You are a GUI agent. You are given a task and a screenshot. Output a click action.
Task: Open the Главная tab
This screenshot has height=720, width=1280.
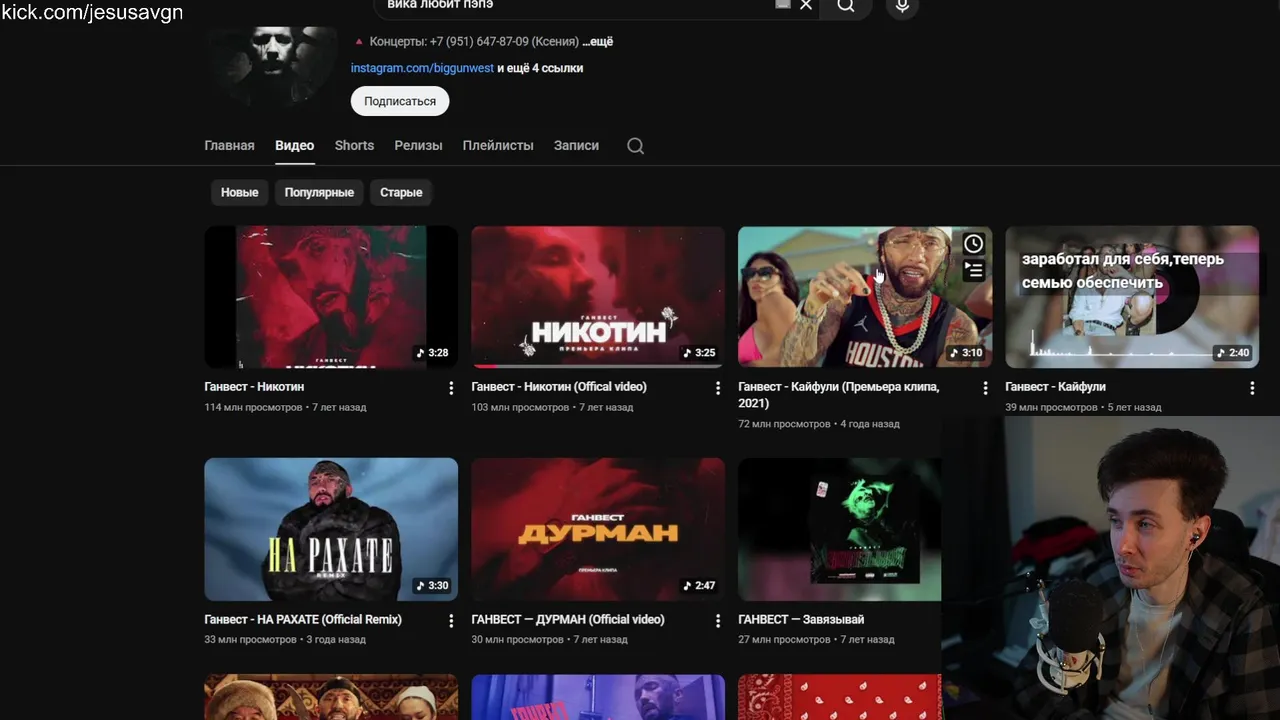[x=229, y=145]
